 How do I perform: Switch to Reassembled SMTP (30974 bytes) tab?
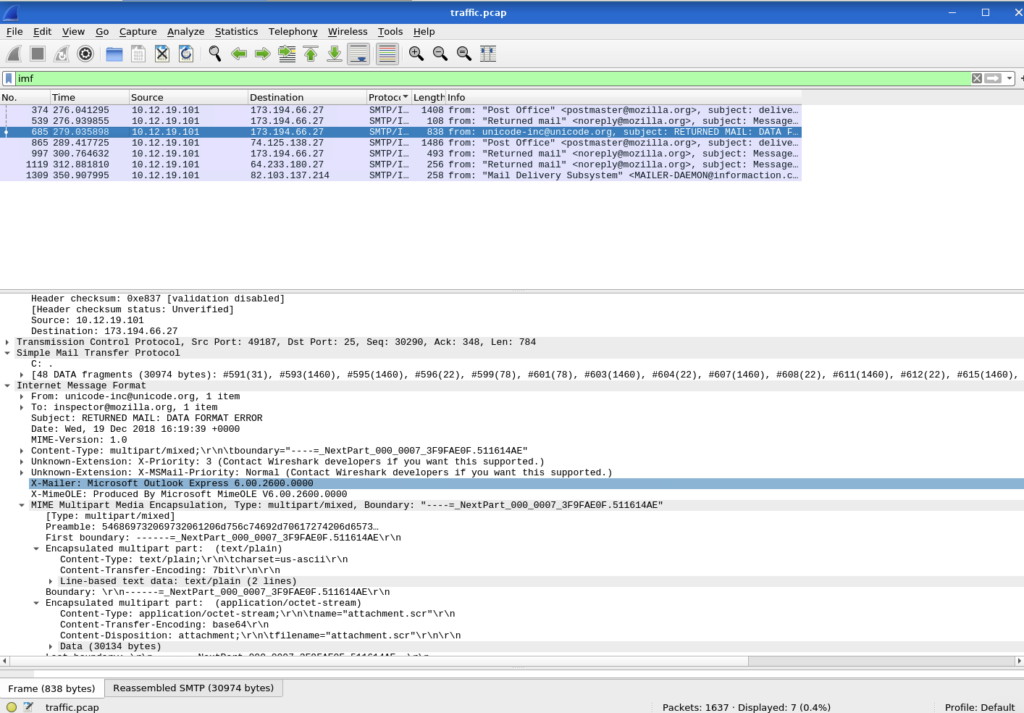click(x=193, y=688)
